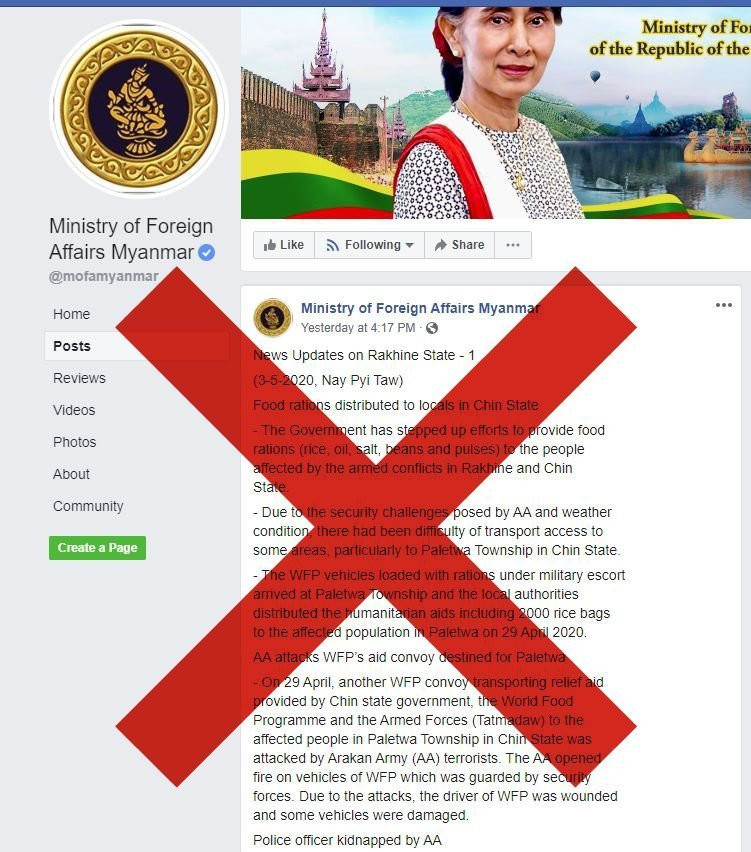The image size is (751, 852).
Task: Open the Reviews section
Action: (x=79, y=378)
